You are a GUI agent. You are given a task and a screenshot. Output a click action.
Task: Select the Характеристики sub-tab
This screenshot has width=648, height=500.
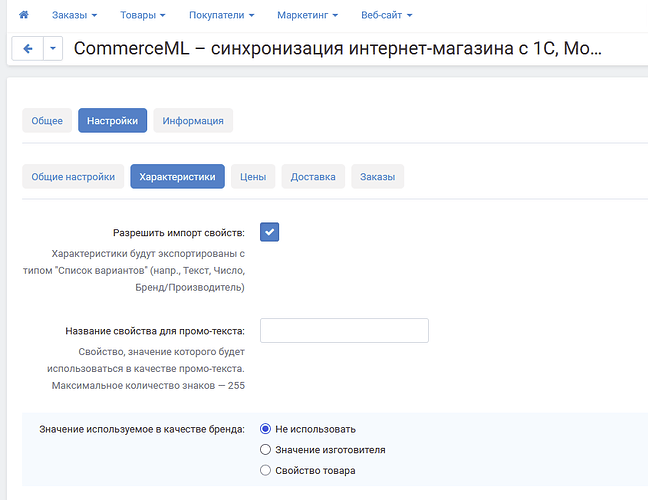click(x=177, y=176)
